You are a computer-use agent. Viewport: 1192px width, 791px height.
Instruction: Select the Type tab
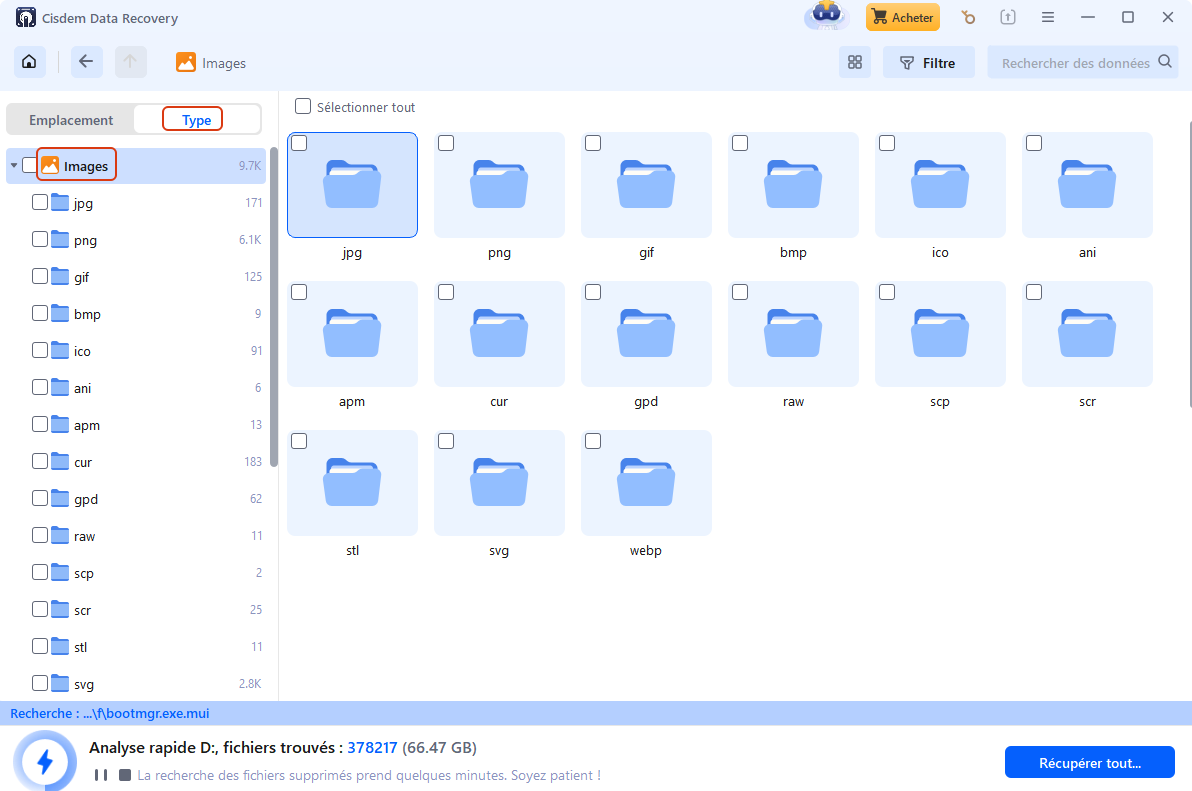pos(196,120)
